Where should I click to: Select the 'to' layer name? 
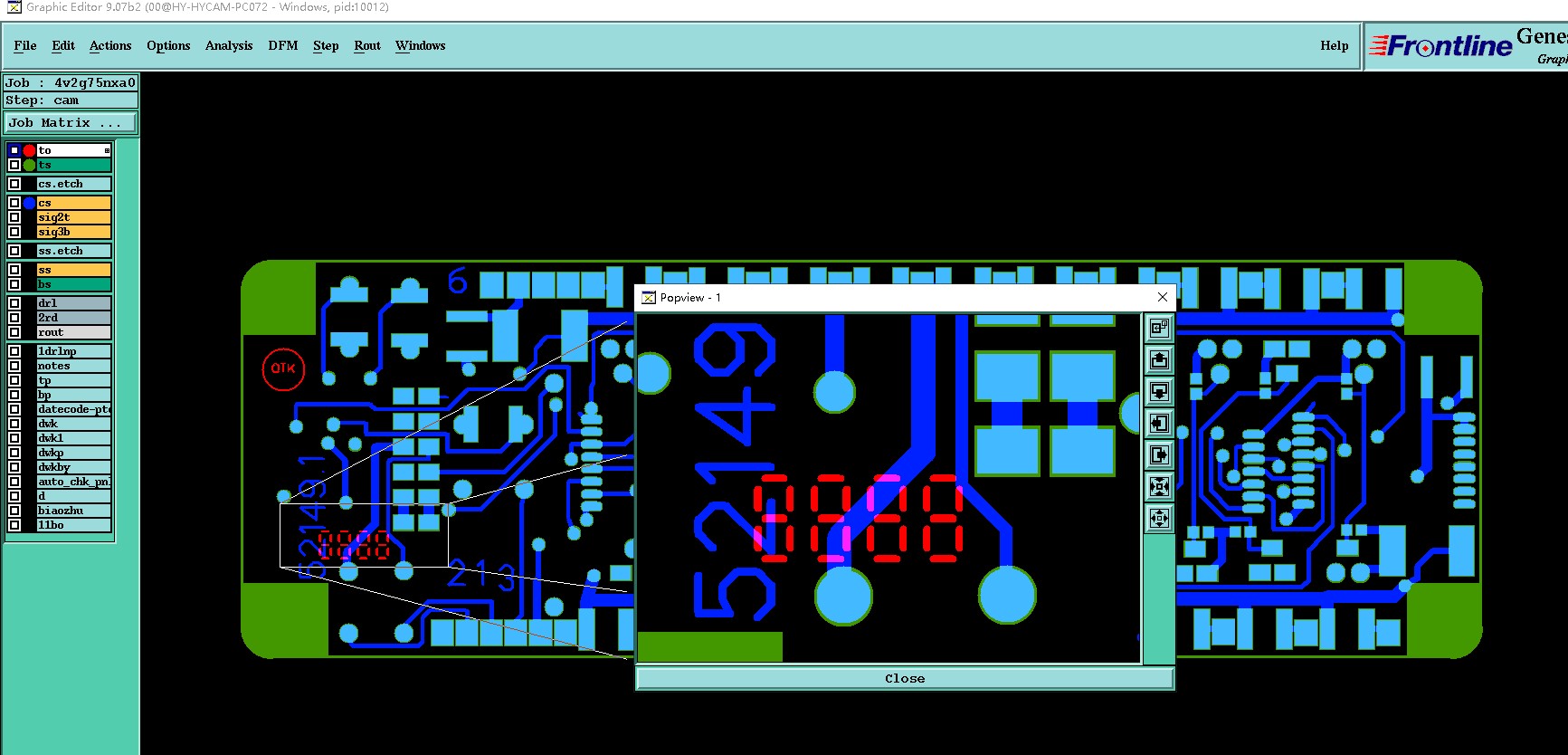(73, 150)
